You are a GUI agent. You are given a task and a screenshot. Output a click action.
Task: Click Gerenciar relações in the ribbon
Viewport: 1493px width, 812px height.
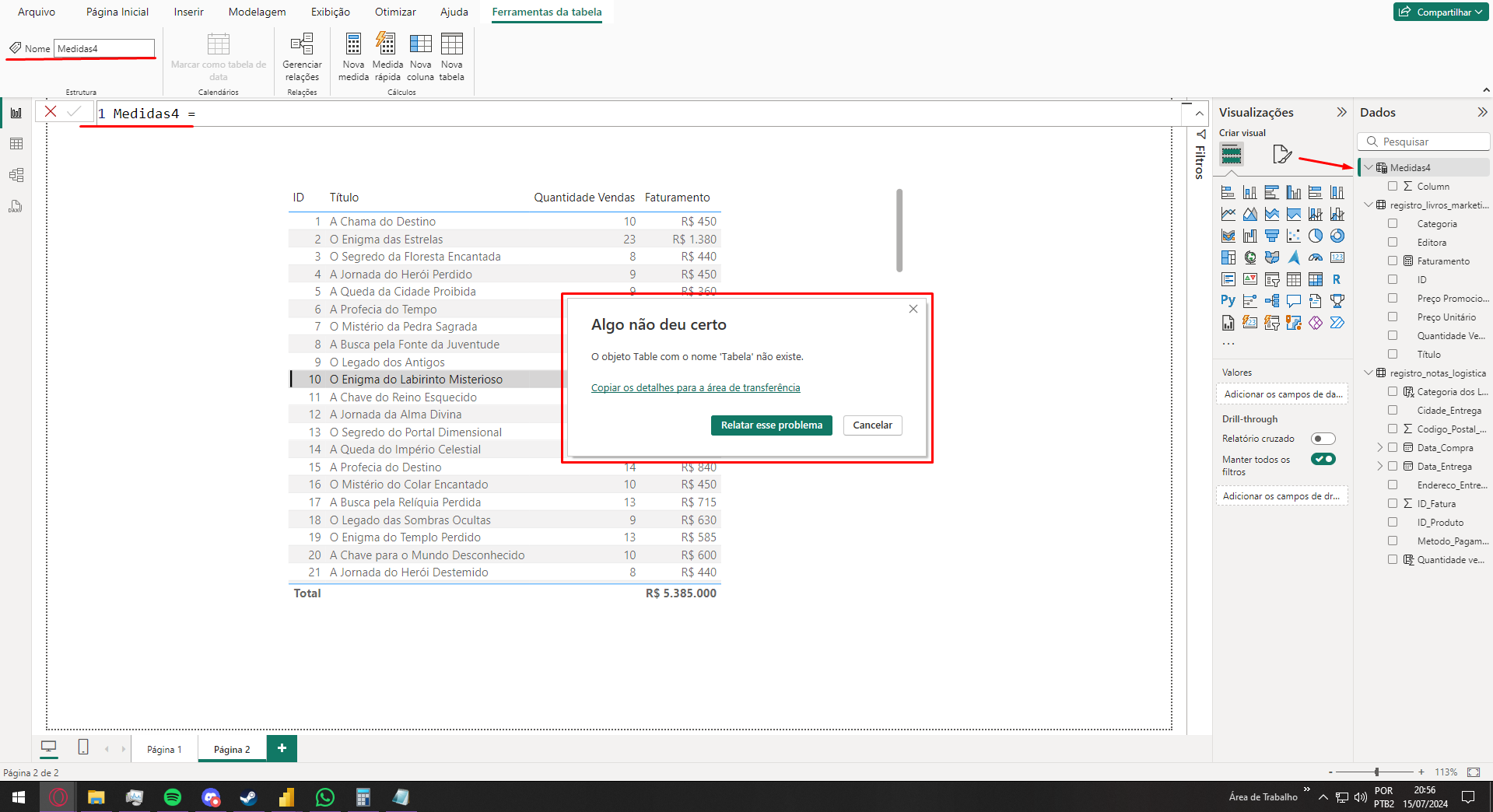(302, 58)
